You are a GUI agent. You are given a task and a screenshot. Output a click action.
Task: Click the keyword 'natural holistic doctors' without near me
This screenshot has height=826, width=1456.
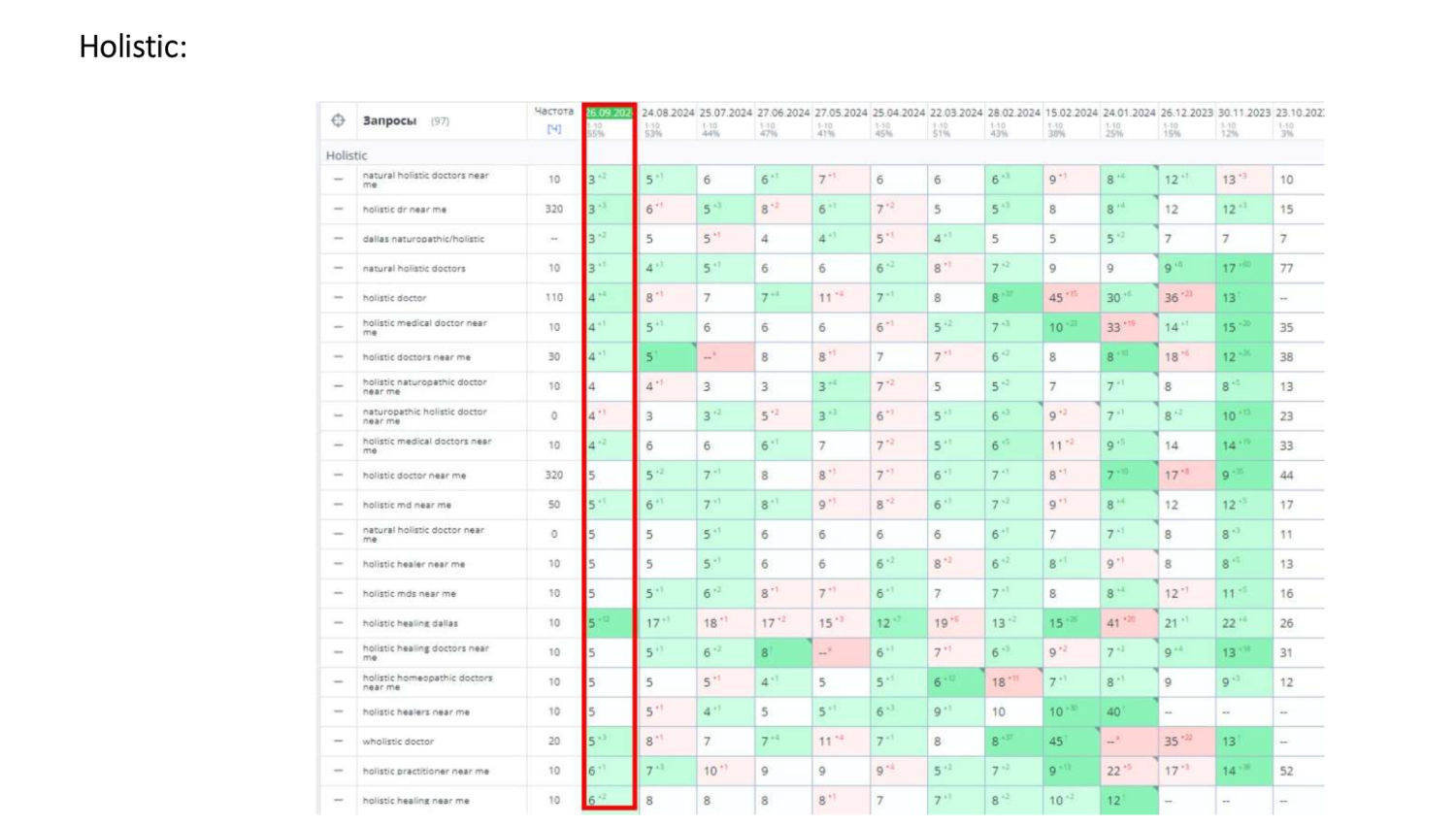coord(414,268)
